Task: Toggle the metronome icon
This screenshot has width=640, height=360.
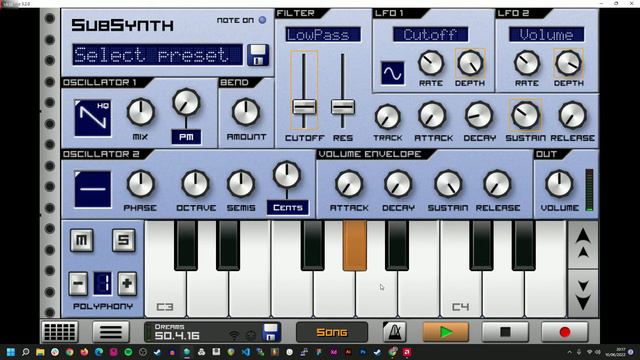Action: [394, 332]
